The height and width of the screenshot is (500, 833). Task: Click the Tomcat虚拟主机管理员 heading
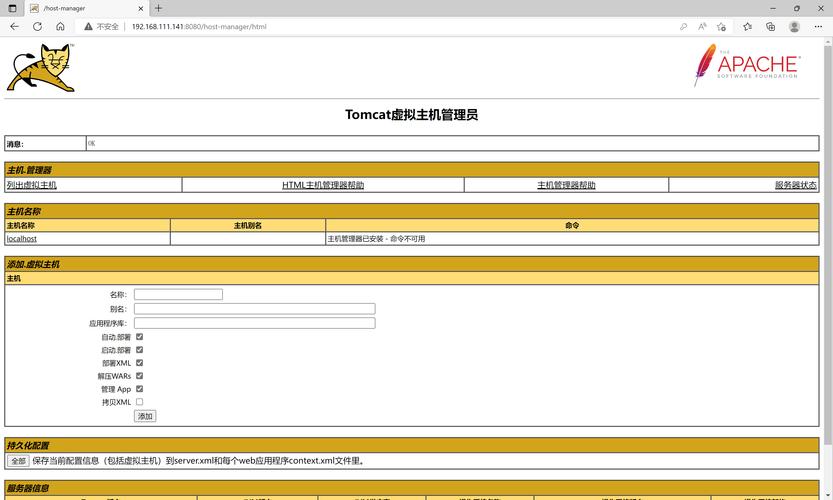pyautogui.click(x=412, y=115)
